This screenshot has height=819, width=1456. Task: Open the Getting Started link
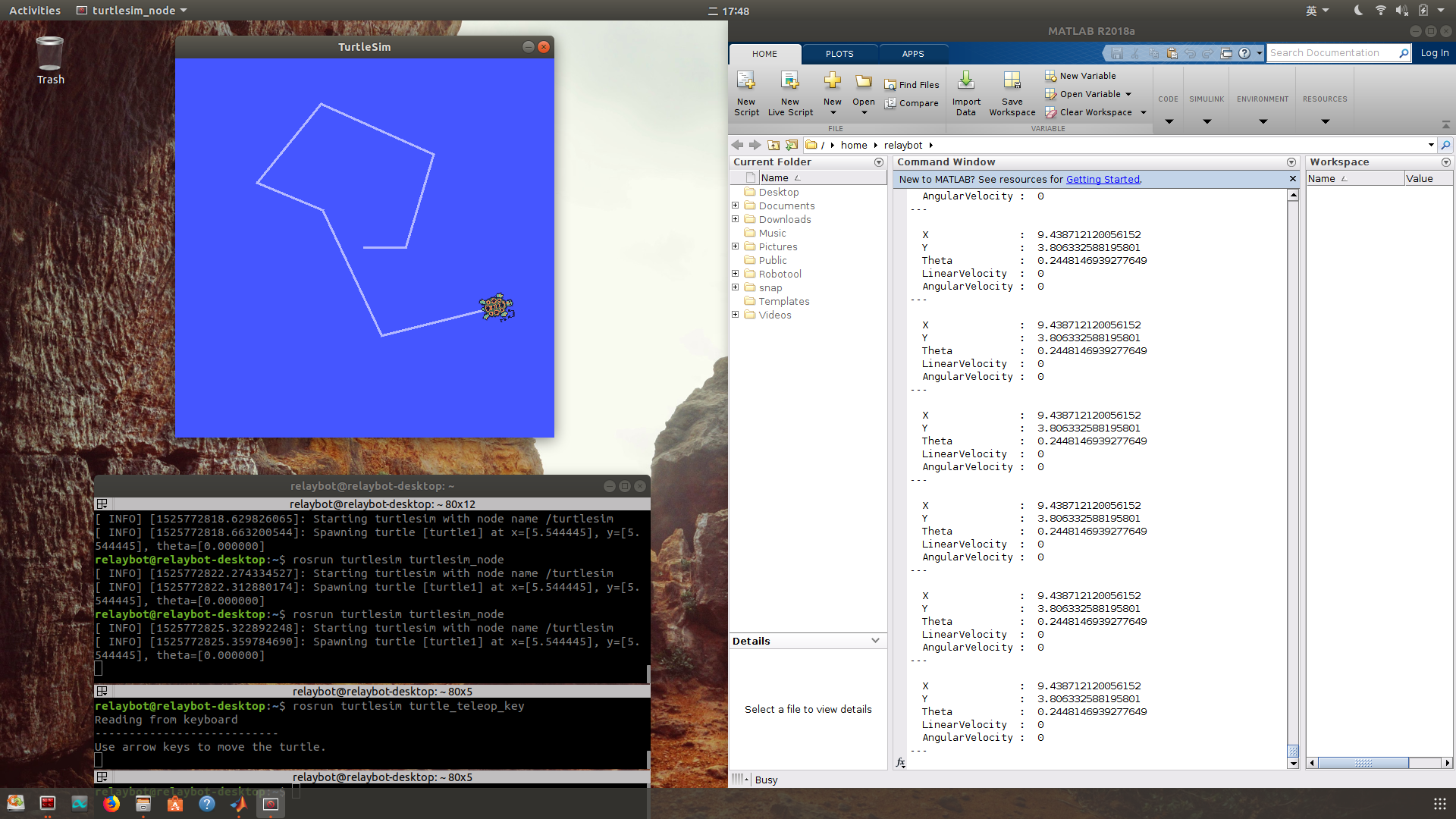[1102, 179]
